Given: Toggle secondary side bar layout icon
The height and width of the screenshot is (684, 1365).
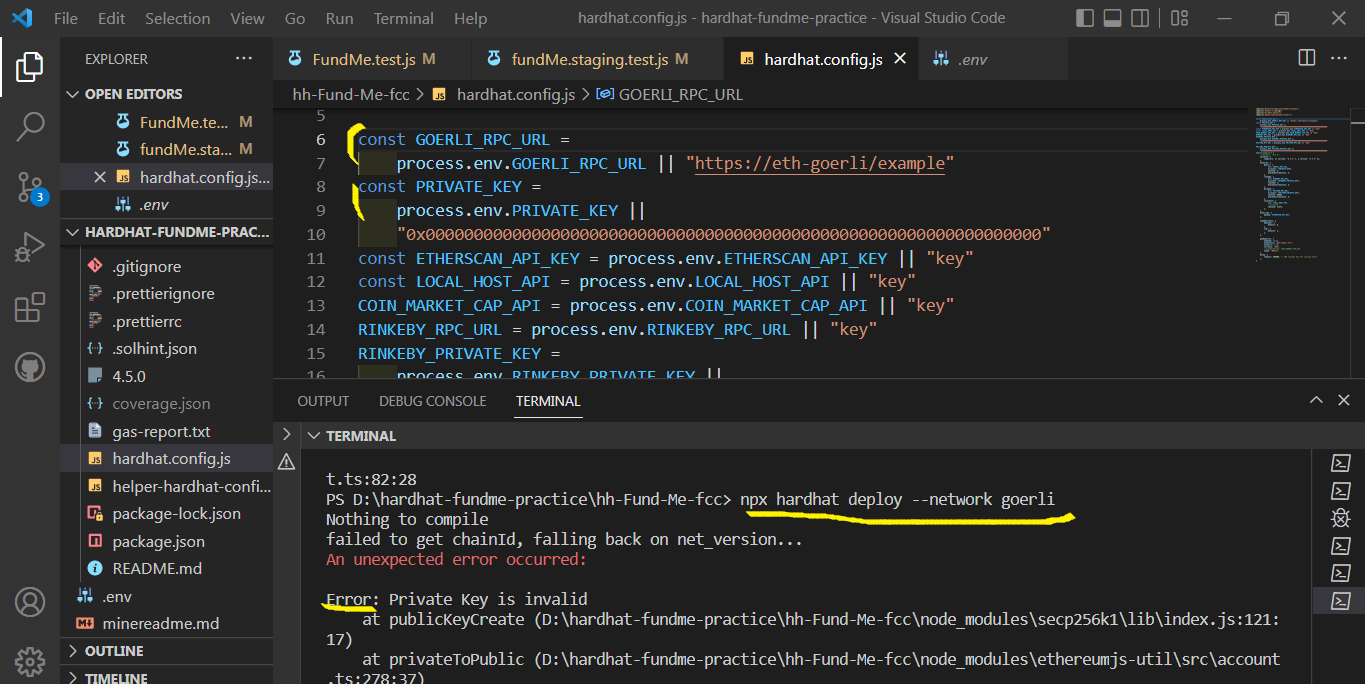Looking at the screenshot, I should [x=1140, y=18].
